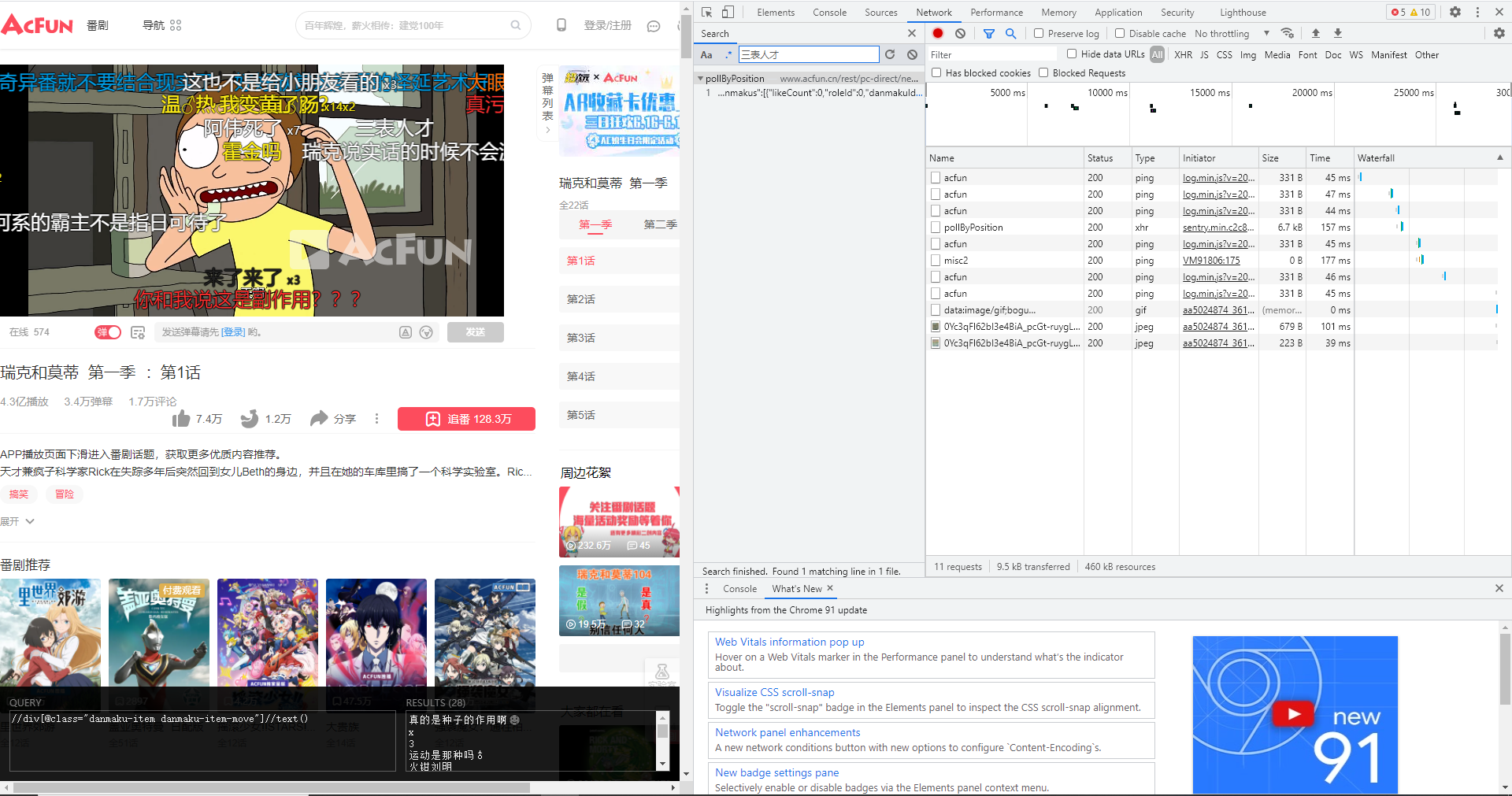Enable the Preserve log checkbox
This screenshot has width=1512, height=796.
click(1039, 33)
